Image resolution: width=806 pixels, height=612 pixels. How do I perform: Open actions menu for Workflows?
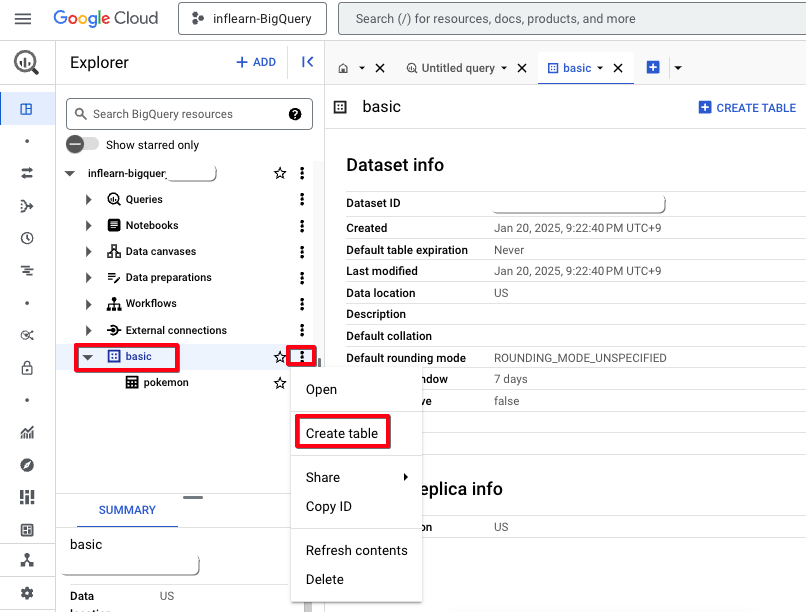coord(302,304)
